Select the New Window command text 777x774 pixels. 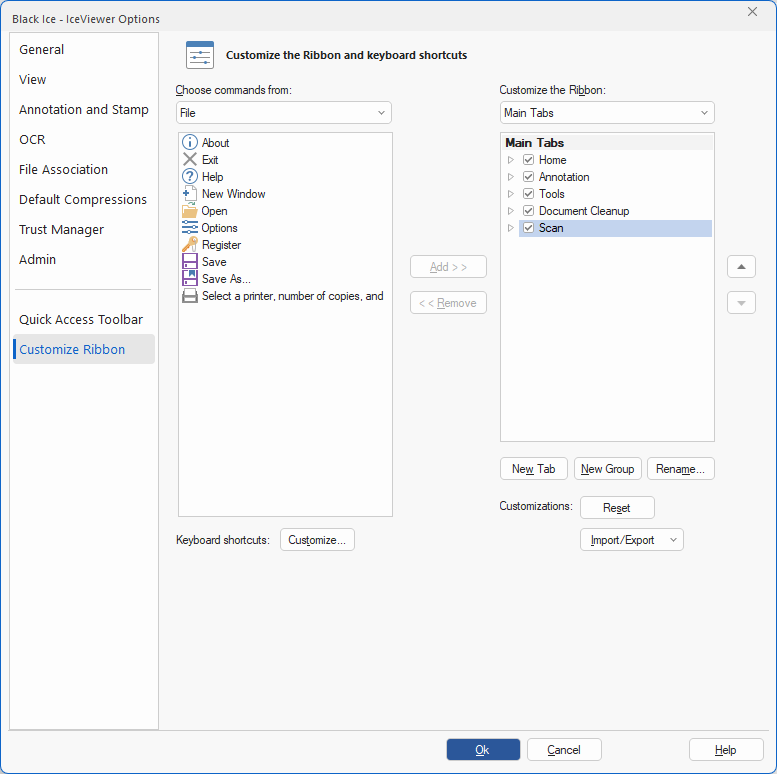pyautogui.click(x=234, y=193)
